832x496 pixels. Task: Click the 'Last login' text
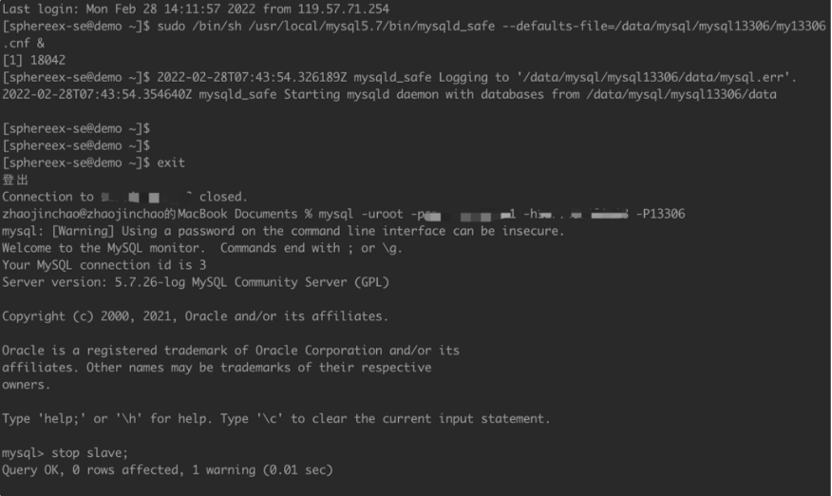(x=37, y=7)
